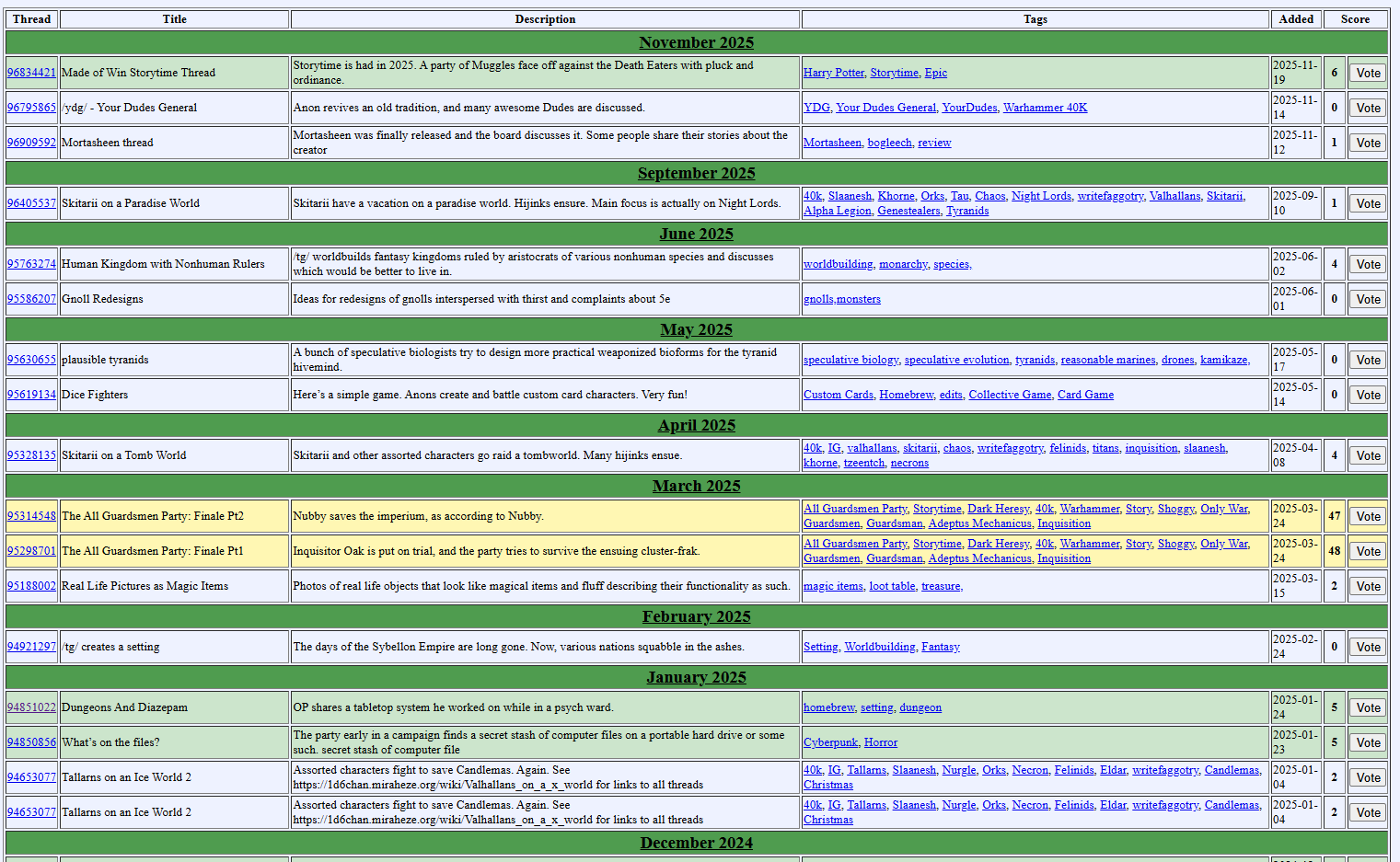This screenshot has height=862, width=1400.
Task: Open the reasonable marines tag
Action: tap(1108, 360)
